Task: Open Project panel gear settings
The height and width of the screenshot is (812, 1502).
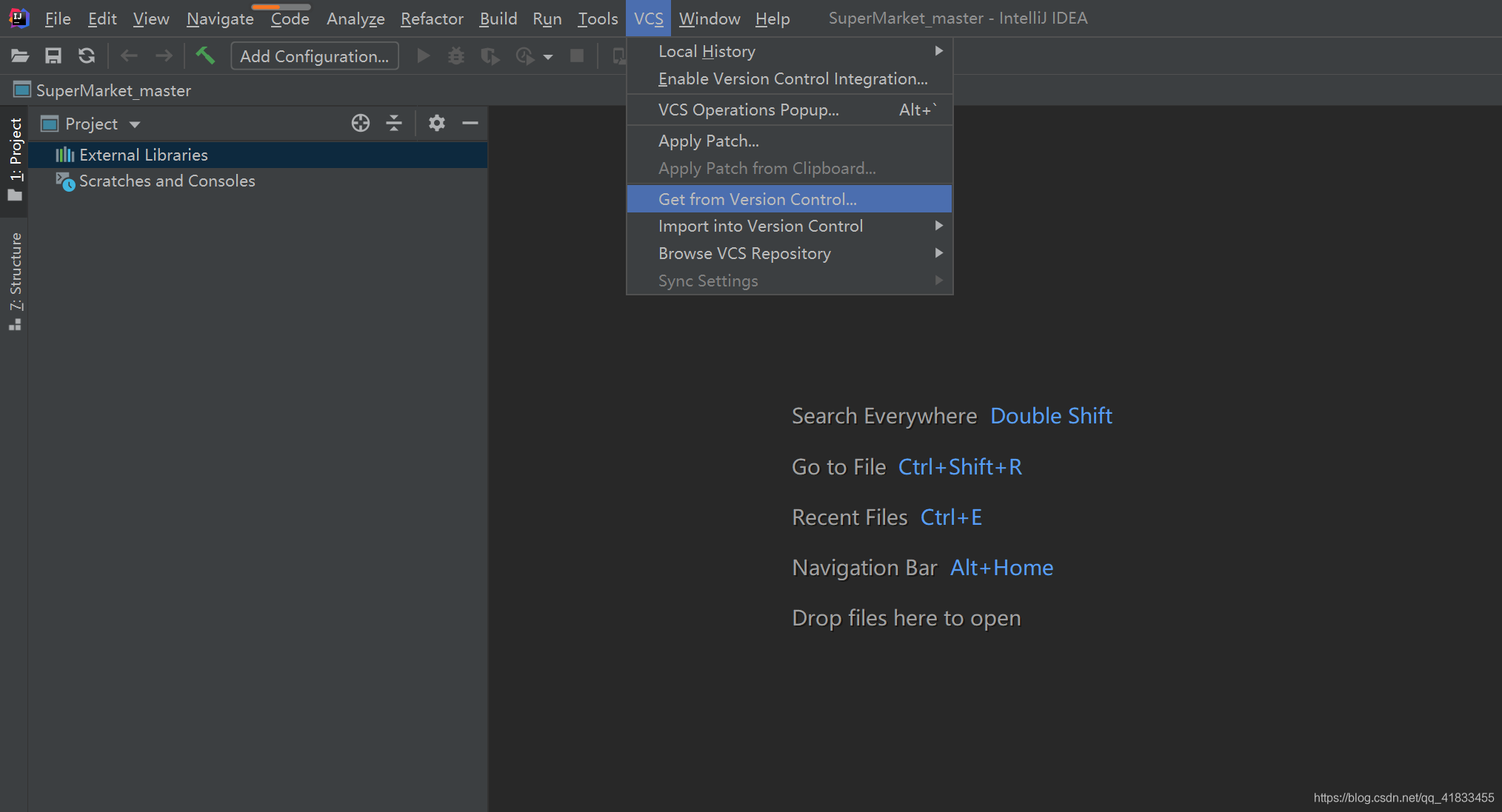Action: [437, 124]
